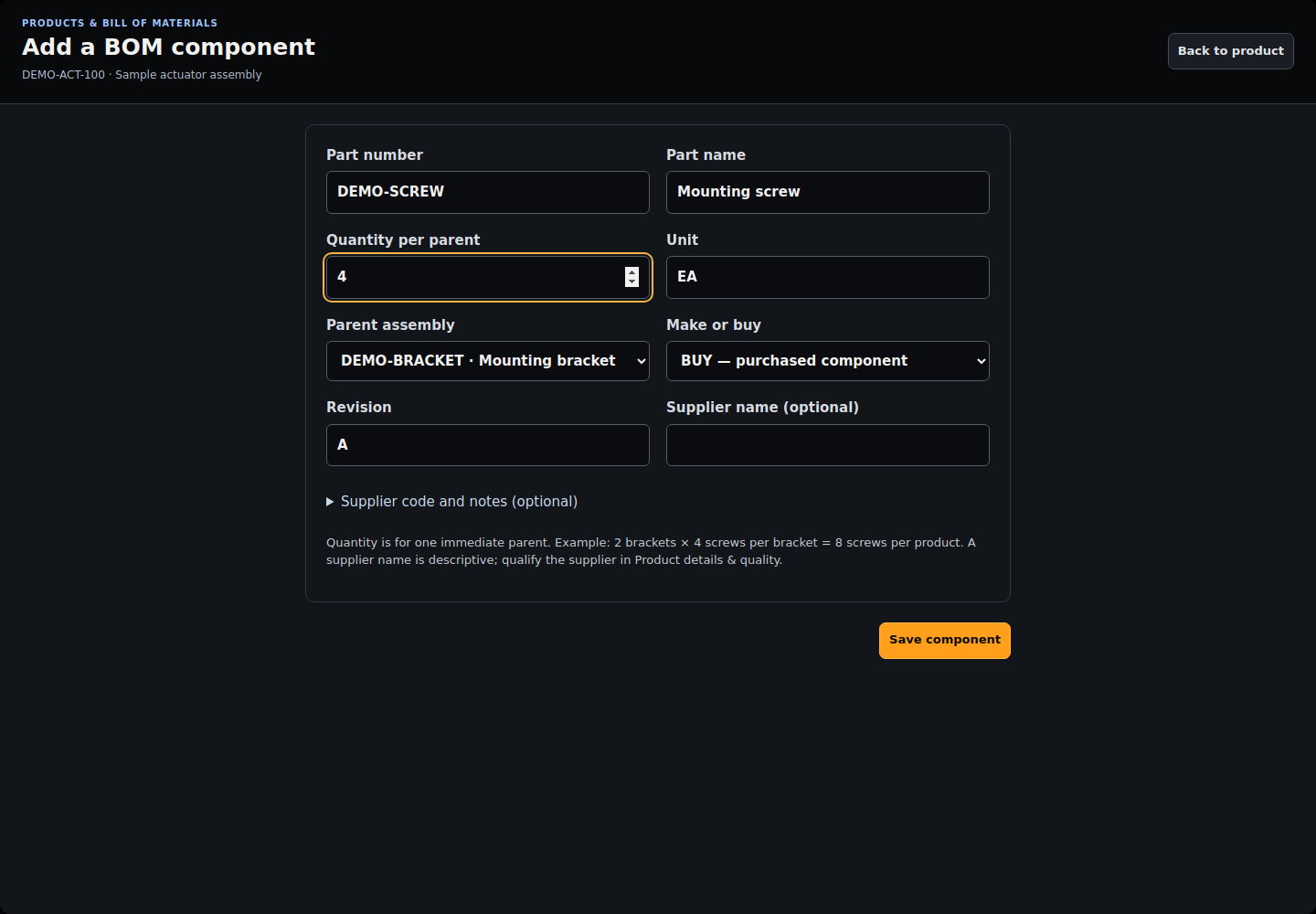This screenshot has width=1316, height=914.
Task: Click the Part number label
Action: [375, 155]
